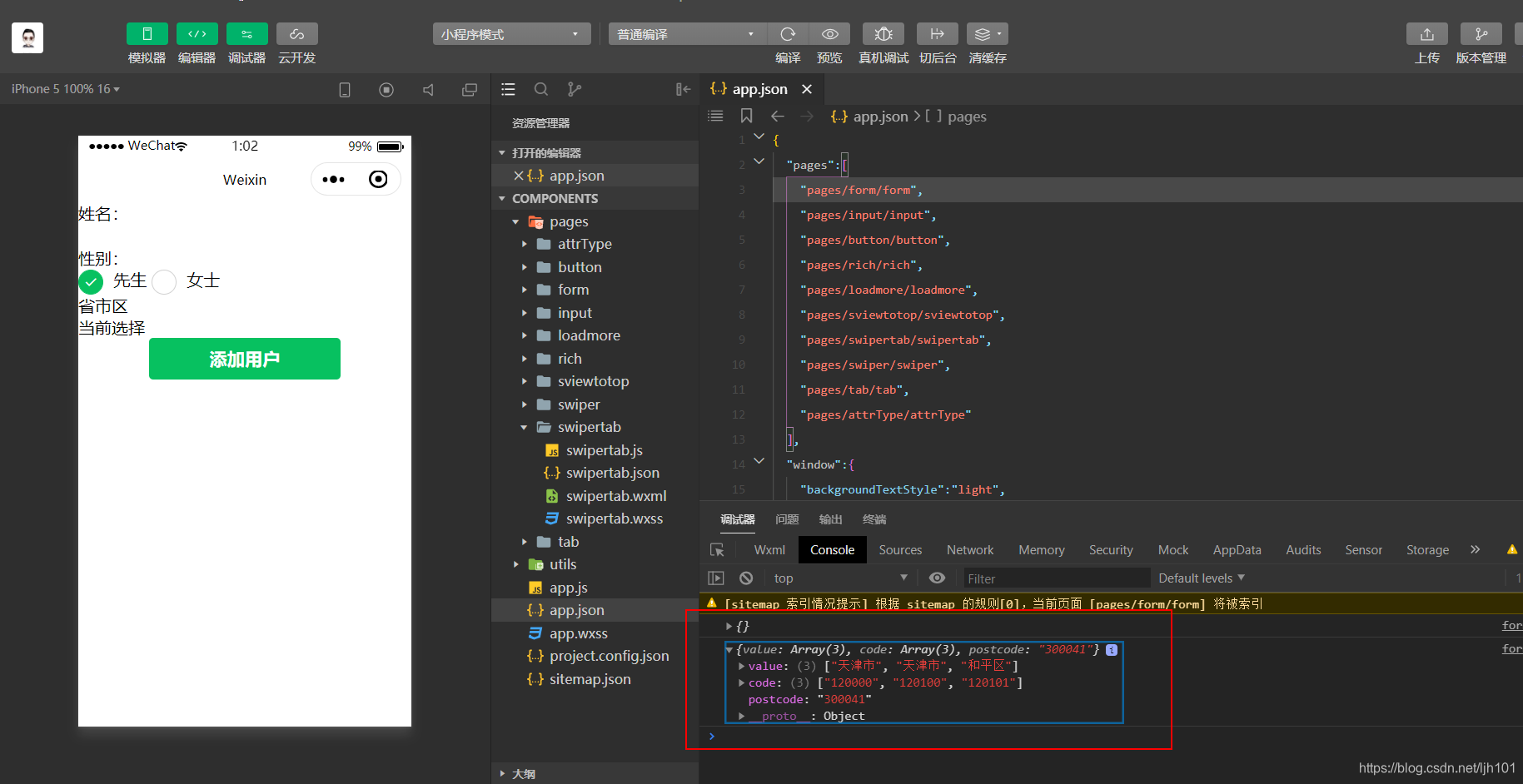Click the simulator phone rotate icon

tap(345, 90)
